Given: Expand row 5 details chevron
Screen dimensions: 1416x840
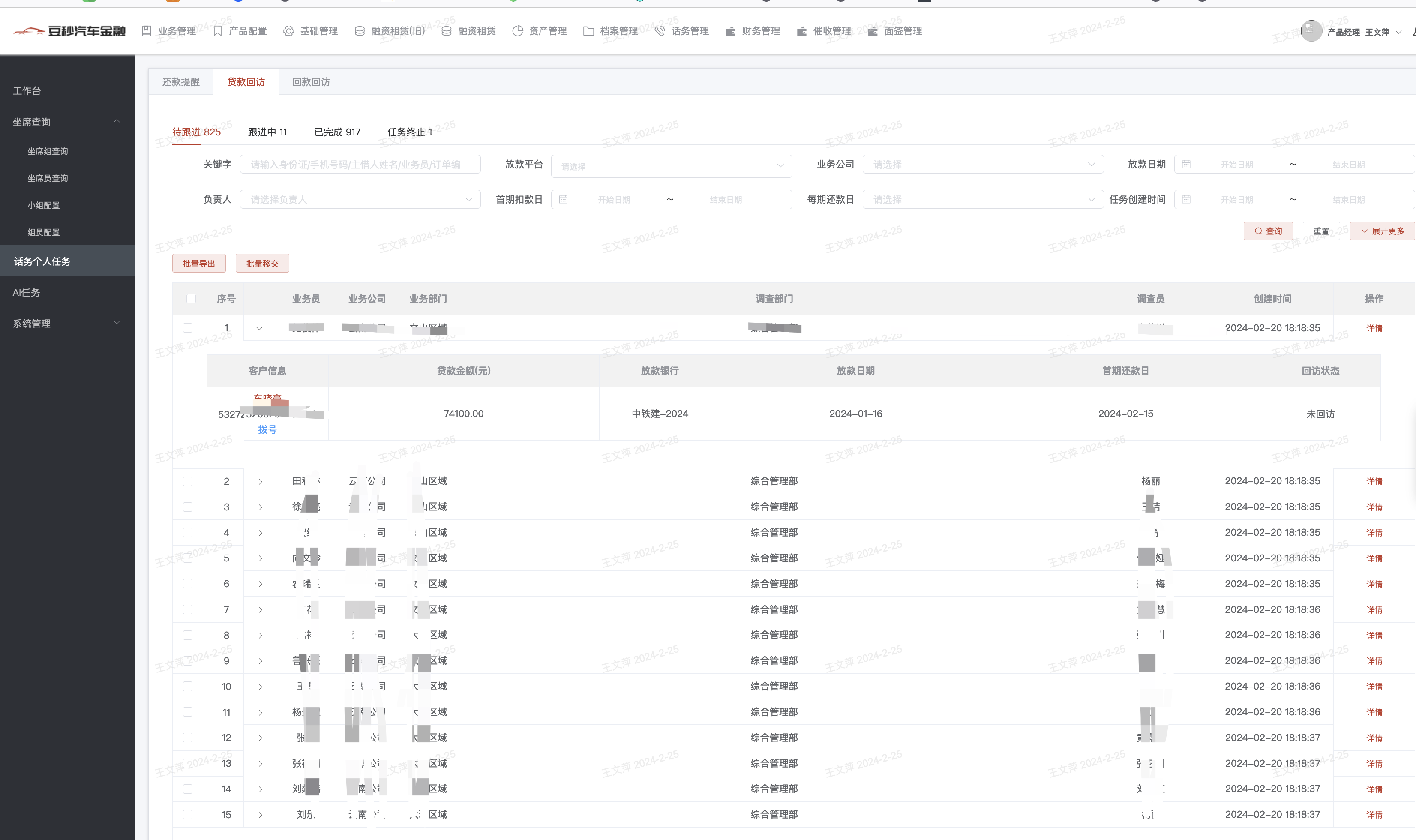Looking at the screenshot, I should click(260, 559).
